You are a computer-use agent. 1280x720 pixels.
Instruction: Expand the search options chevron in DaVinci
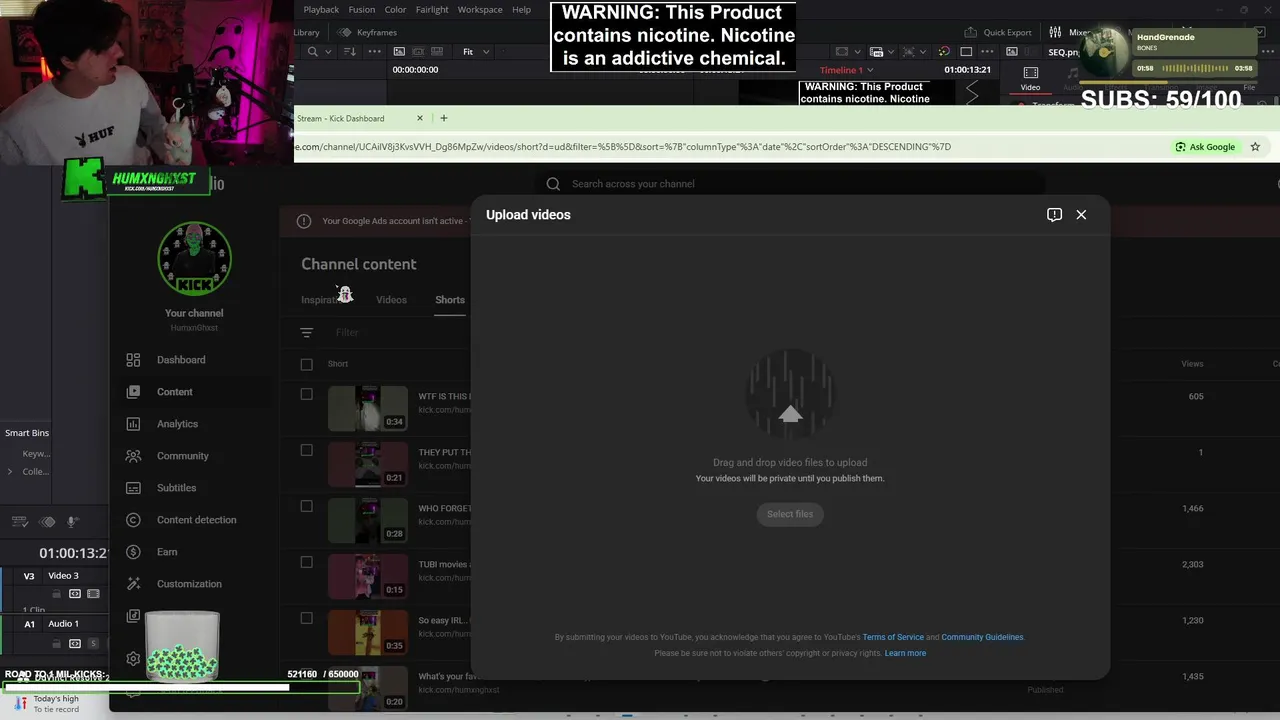[x=327, y=52]
